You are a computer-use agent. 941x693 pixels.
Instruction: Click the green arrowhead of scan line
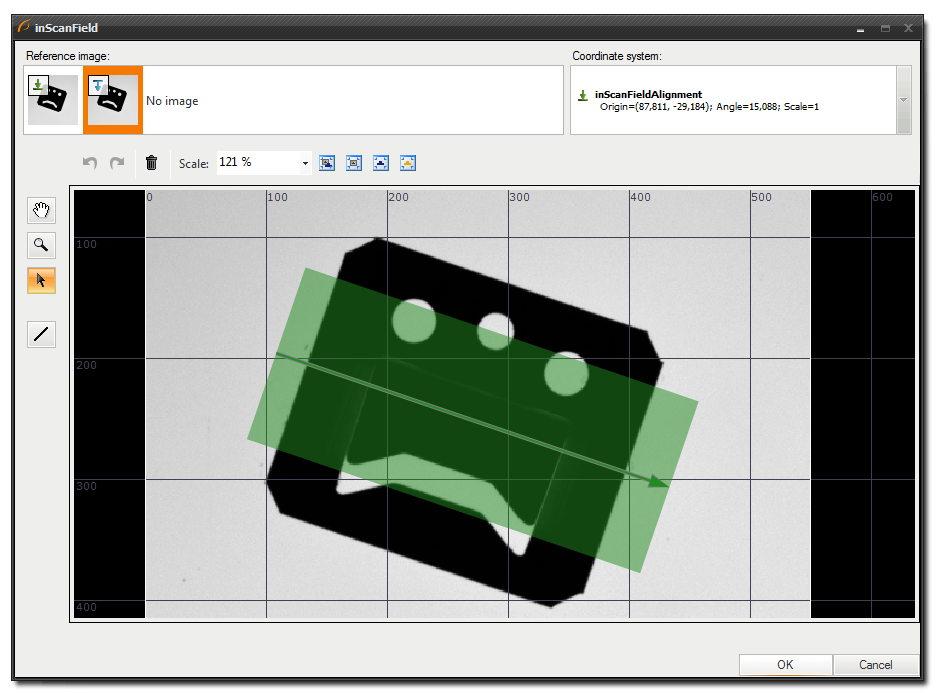(657, 483)
